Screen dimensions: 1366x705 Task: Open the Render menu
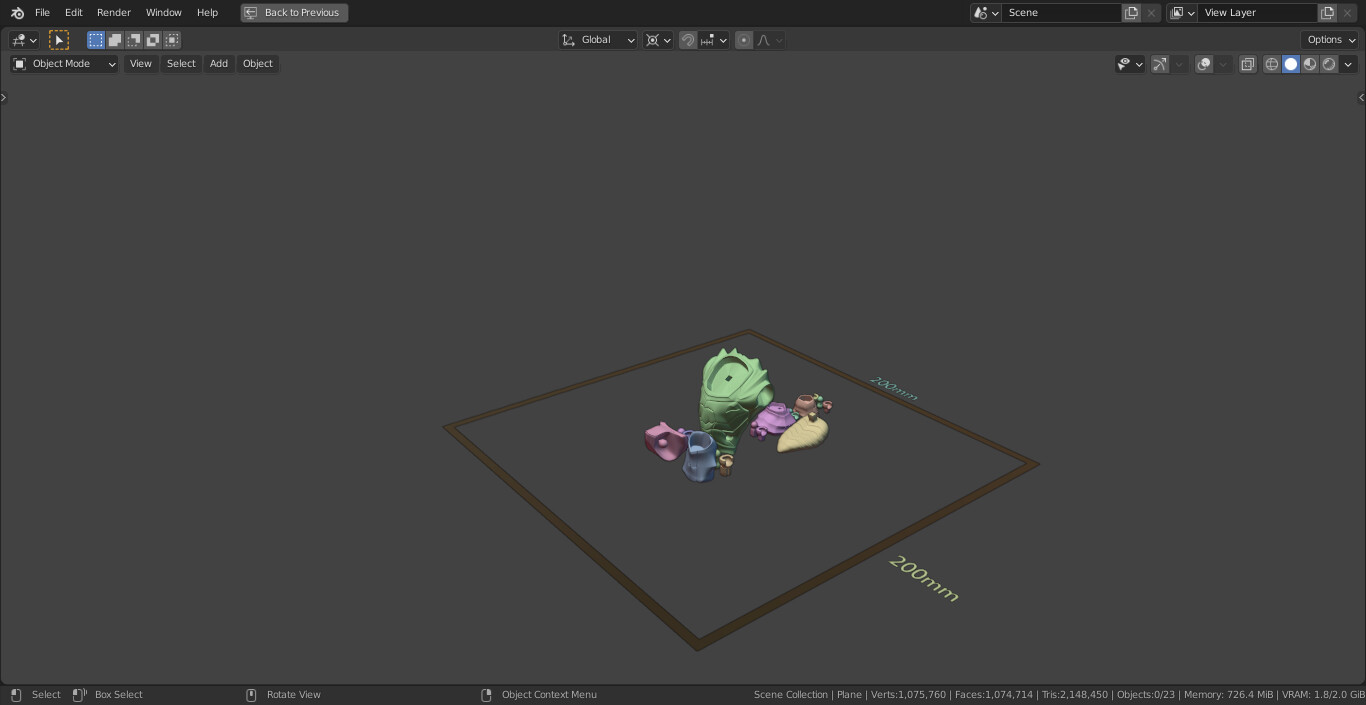click(x=113, y=13)
